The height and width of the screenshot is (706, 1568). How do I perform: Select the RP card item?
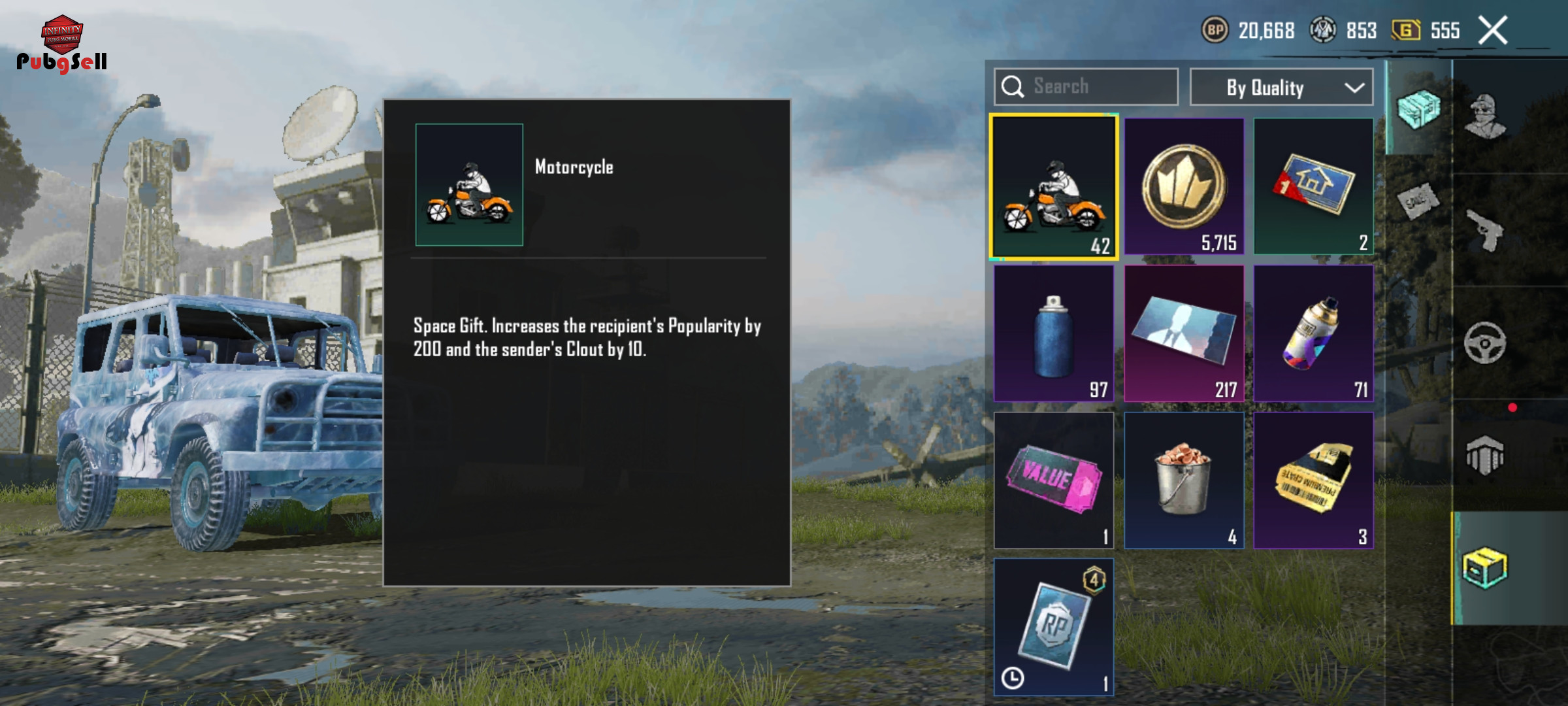coord(1054,627)
